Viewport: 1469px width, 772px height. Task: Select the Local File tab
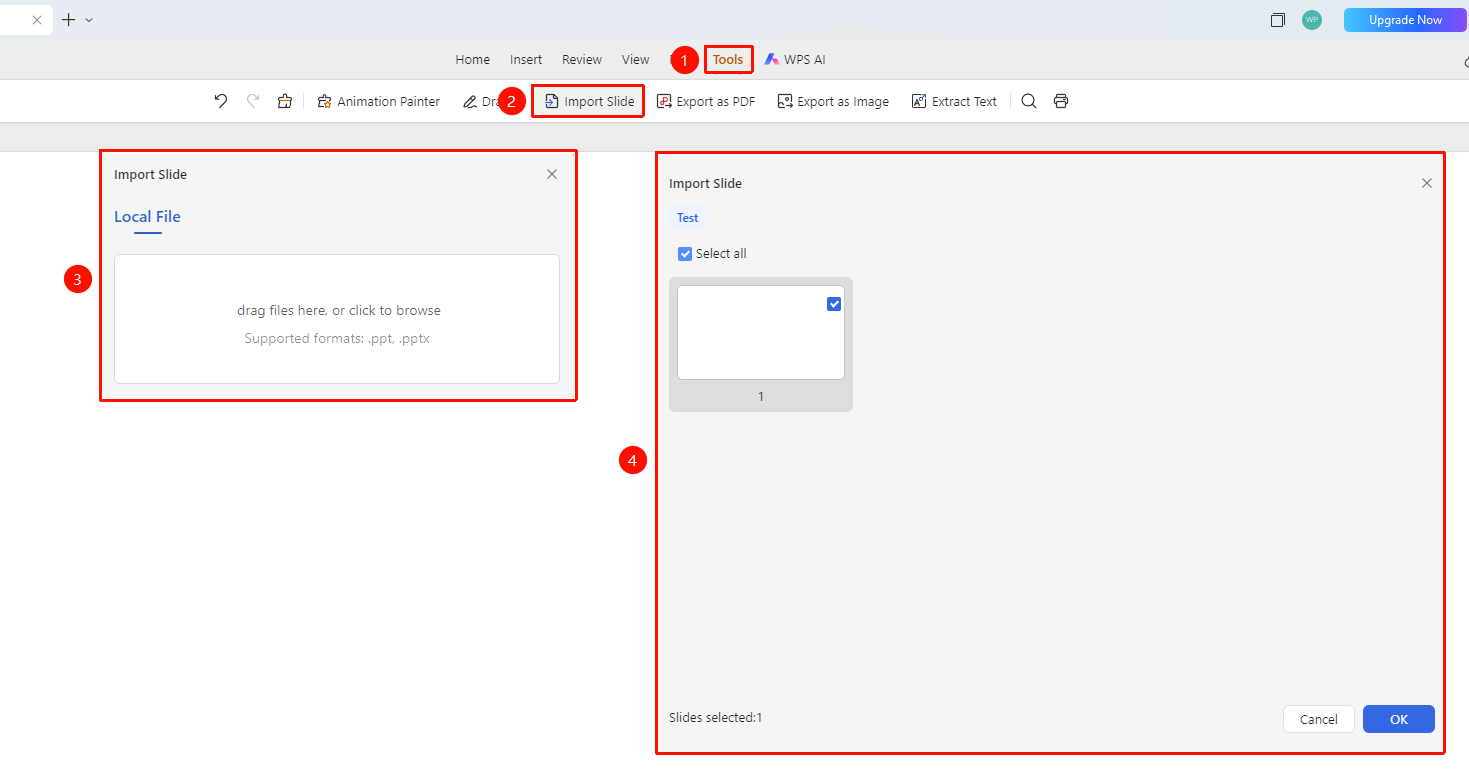tap(147, 217)
